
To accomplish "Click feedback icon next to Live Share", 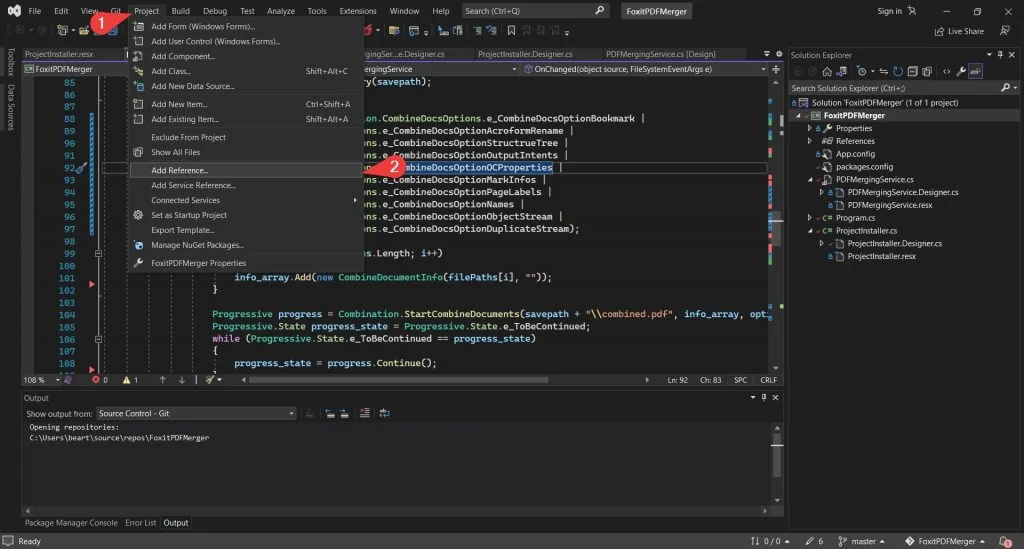I will pos(1005,31).
